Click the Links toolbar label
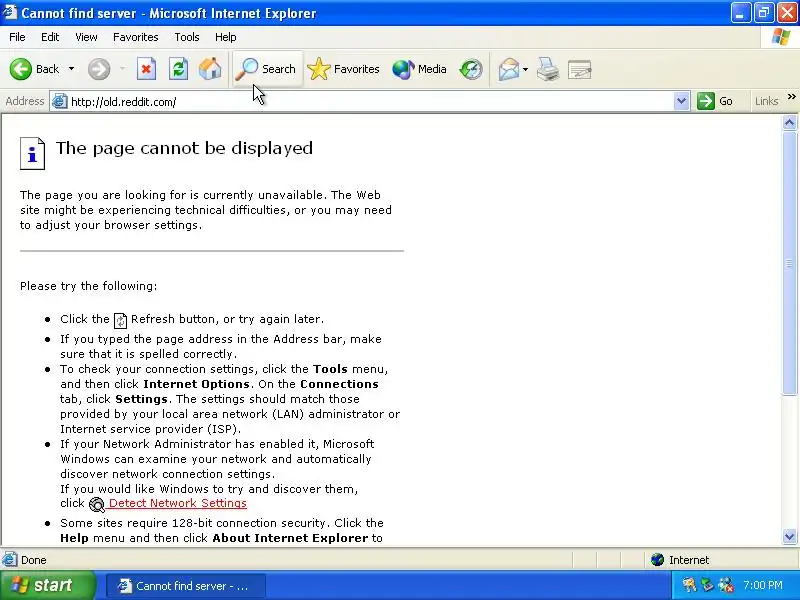800x600 pixels. pyautogui.click(x=766, y=101)
